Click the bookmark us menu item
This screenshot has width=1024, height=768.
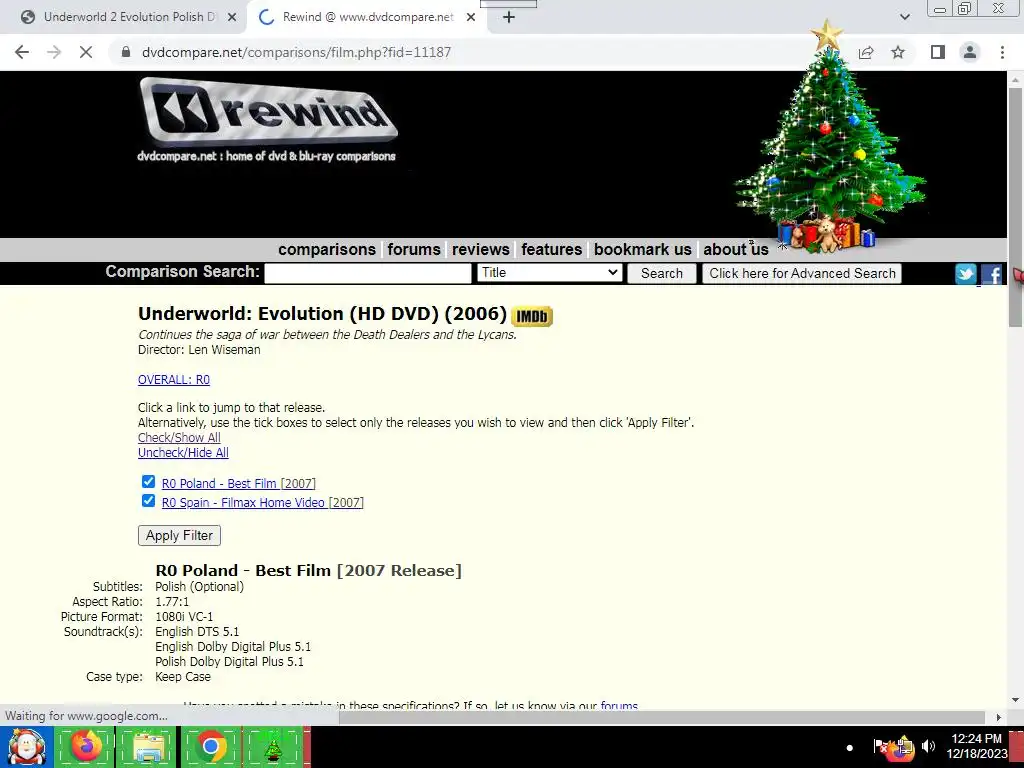643,249
